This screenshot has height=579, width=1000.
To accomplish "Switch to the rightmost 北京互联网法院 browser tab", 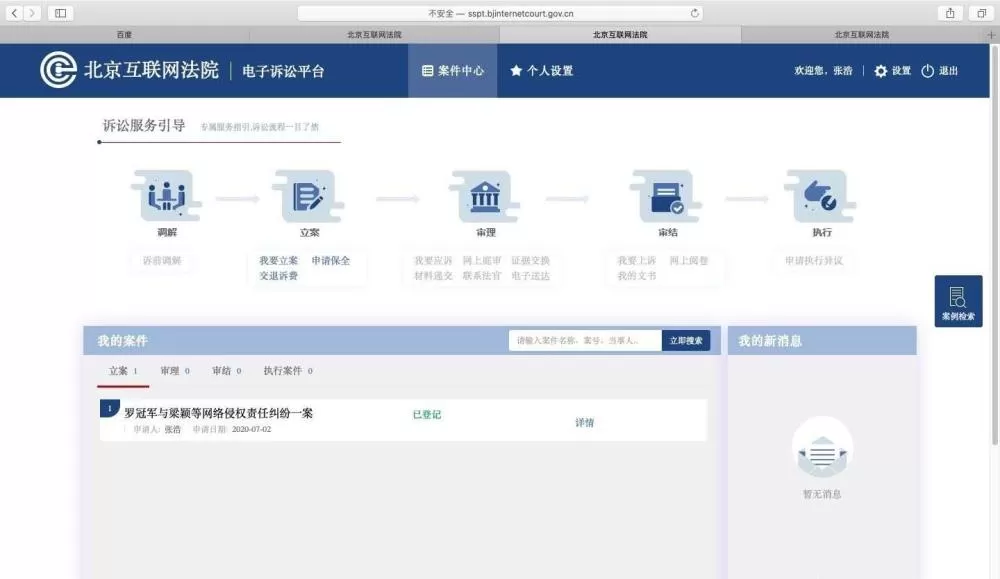I will 862,34.
